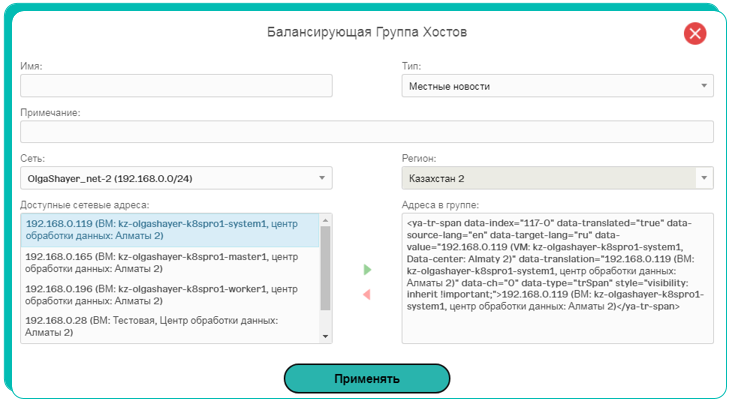The height and width of the screenshot is (404, 729).
Task: Click the OlgaShayer_net-2 network value
Action: click(110, 179)
